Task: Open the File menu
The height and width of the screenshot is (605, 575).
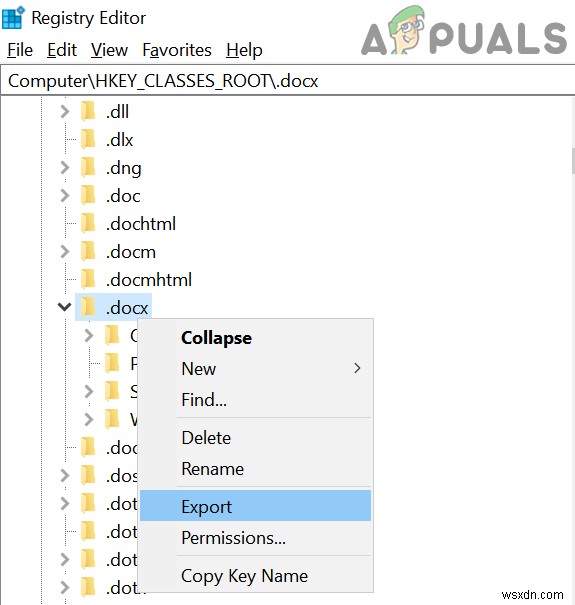Action: pyautogui.click(x=20, y=50)
